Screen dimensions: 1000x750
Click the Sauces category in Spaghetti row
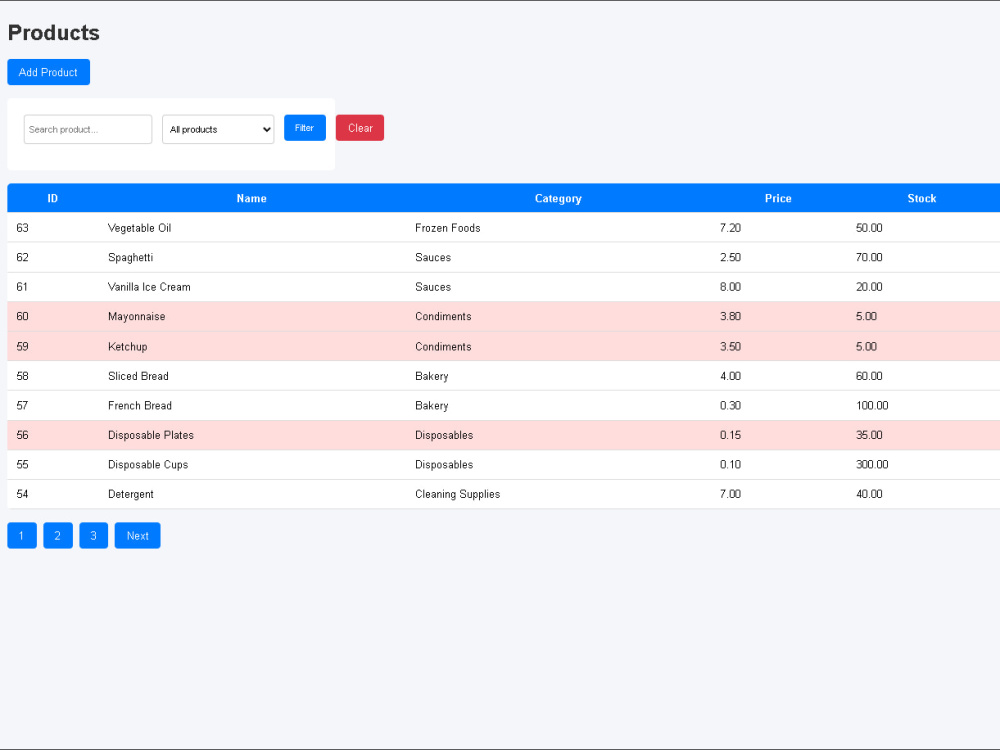[x=433, y=257]
